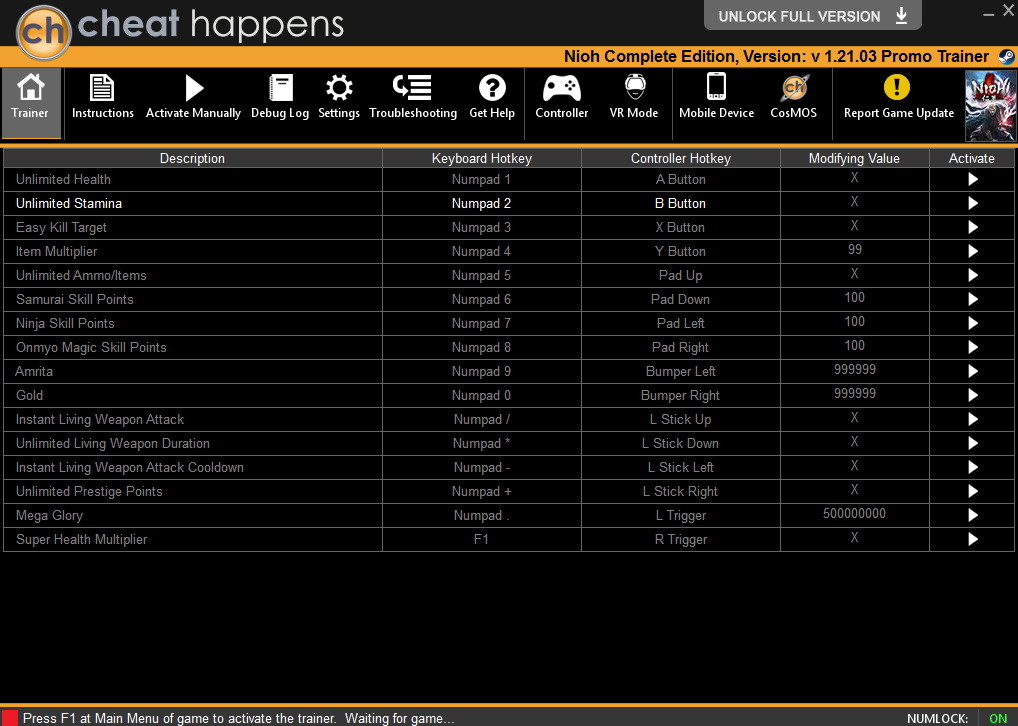Switch to VR Mode headset icon

(634, 87)
